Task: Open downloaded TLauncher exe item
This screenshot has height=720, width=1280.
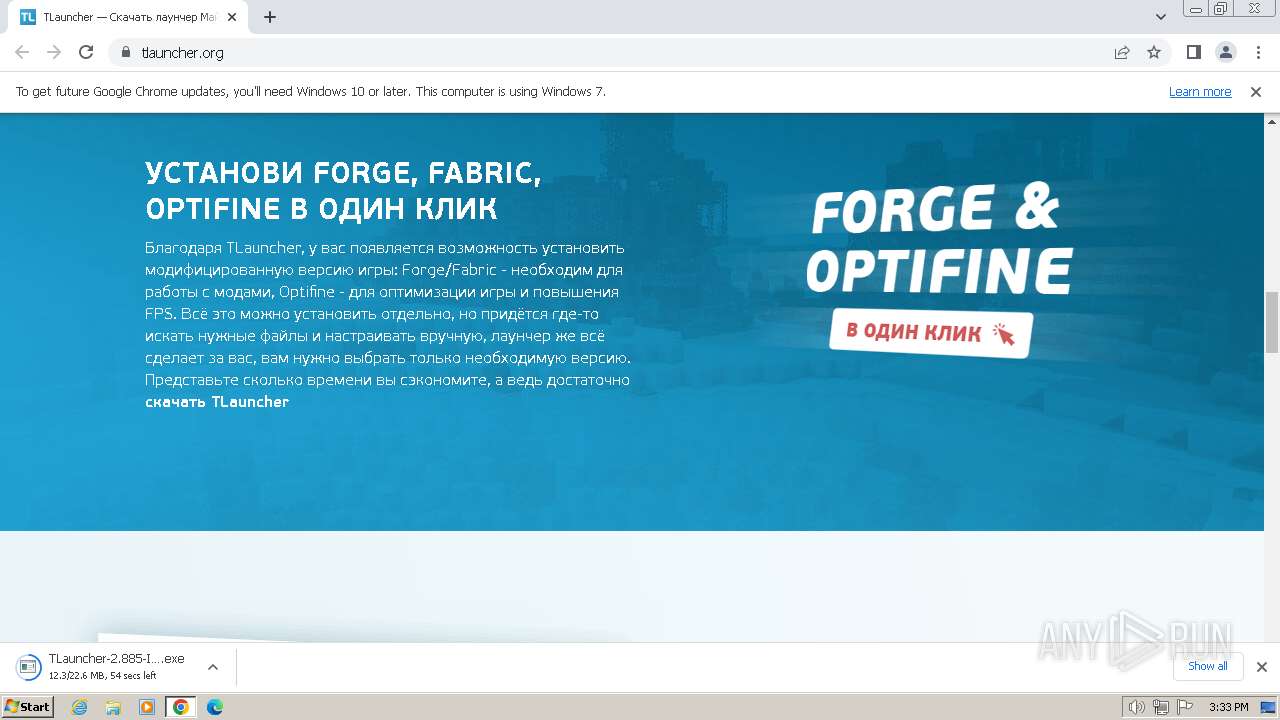Action: coord(116,667)
